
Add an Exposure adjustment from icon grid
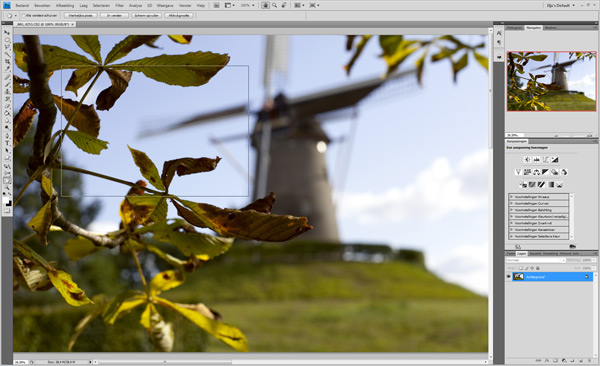coord(555,159)
